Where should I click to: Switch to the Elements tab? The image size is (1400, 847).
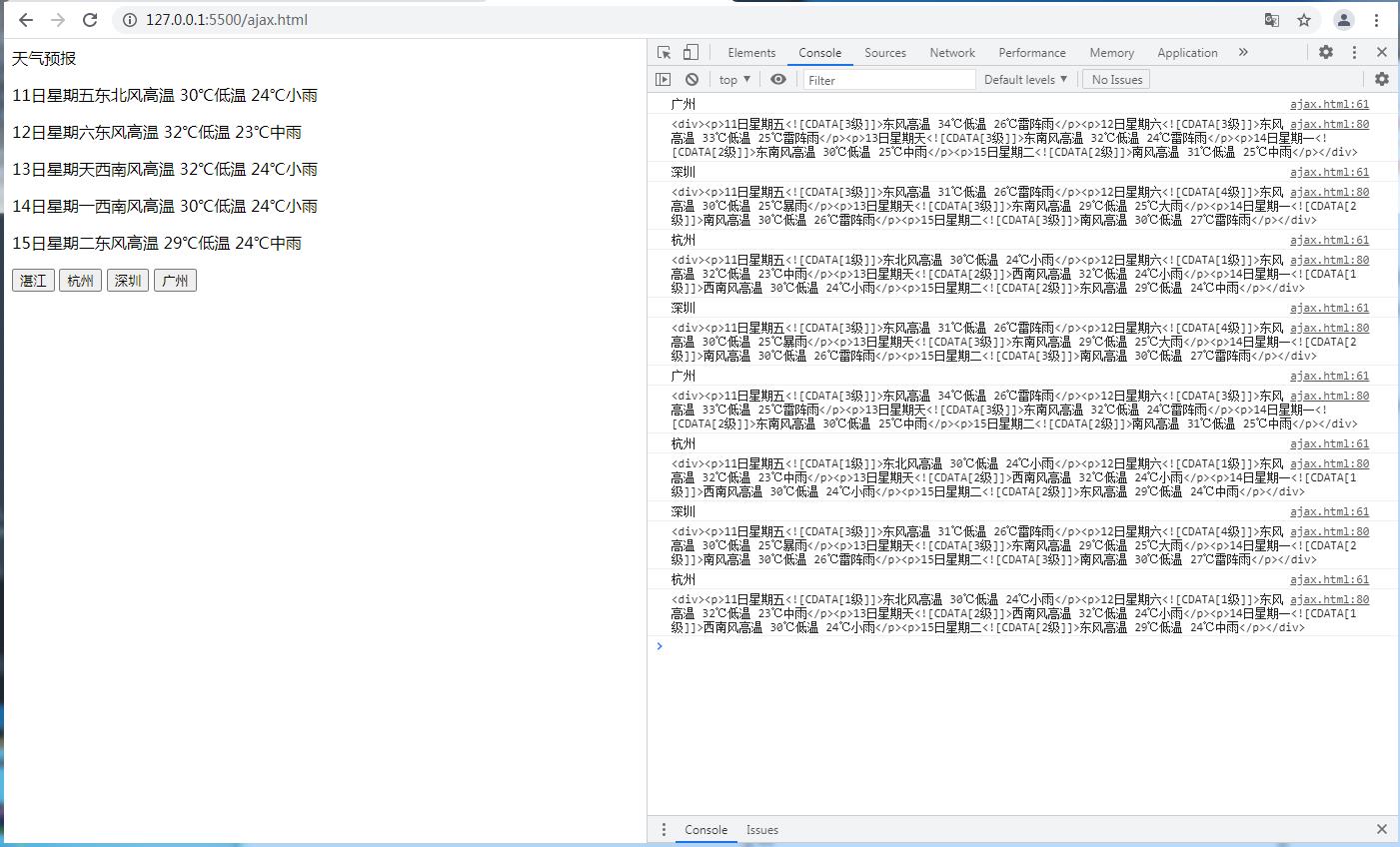(x=751, y=53)
